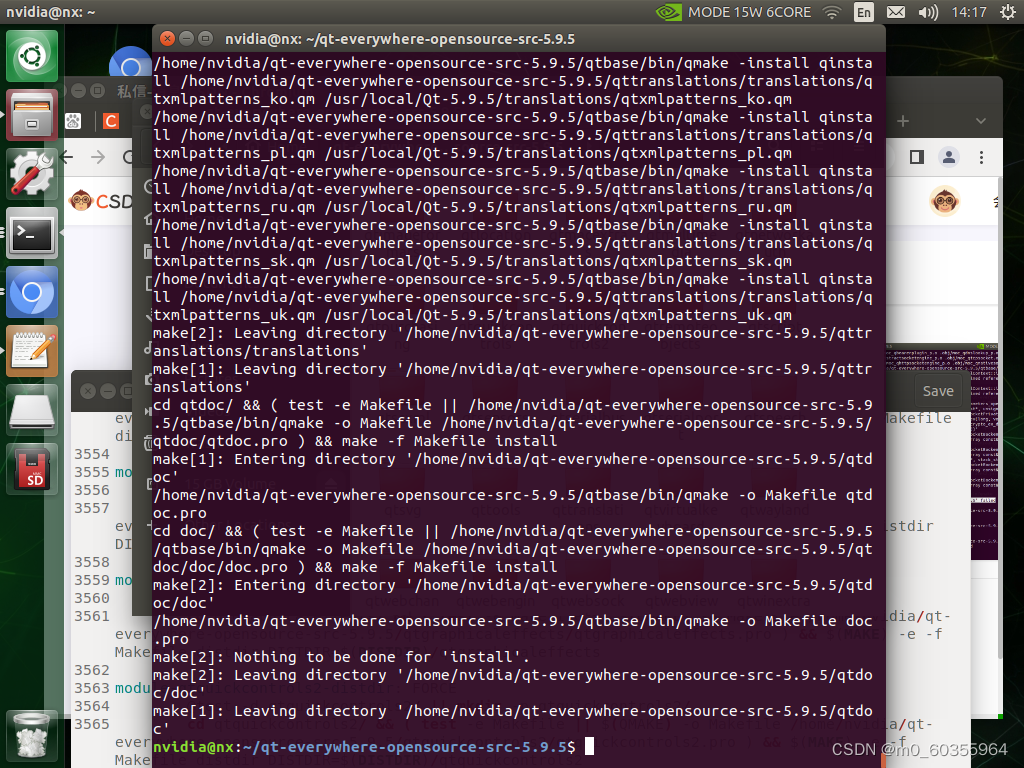The image size is (1024, 768).
Task: Show the 14:17 clock calendar
Action: (968, 12)
